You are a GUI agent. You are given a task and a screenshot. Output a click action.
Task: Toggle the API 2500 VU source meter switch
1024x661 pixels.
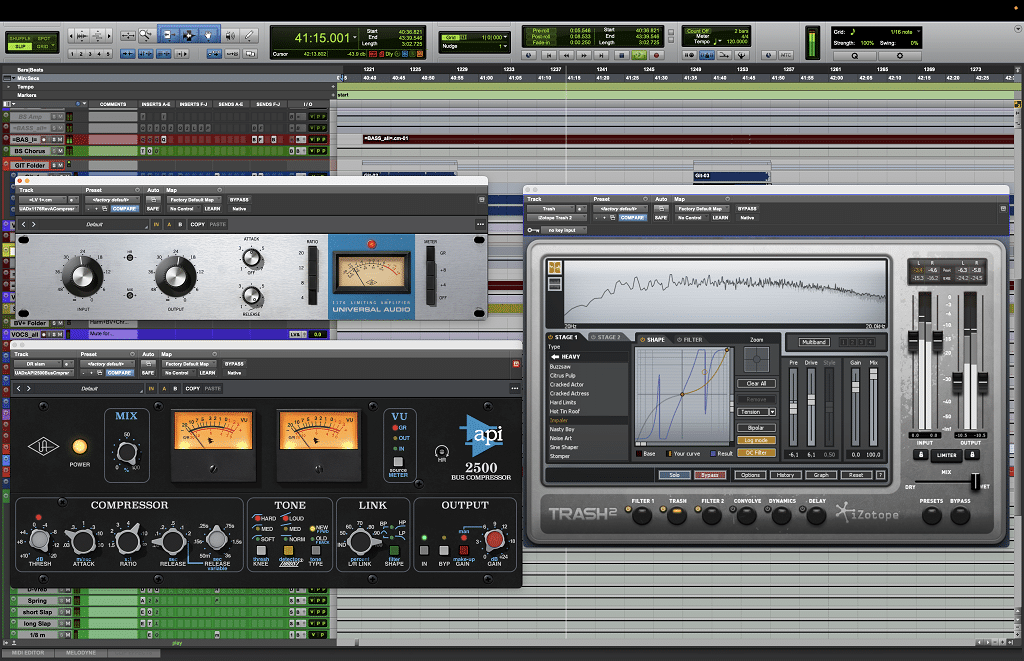(398, 462)
